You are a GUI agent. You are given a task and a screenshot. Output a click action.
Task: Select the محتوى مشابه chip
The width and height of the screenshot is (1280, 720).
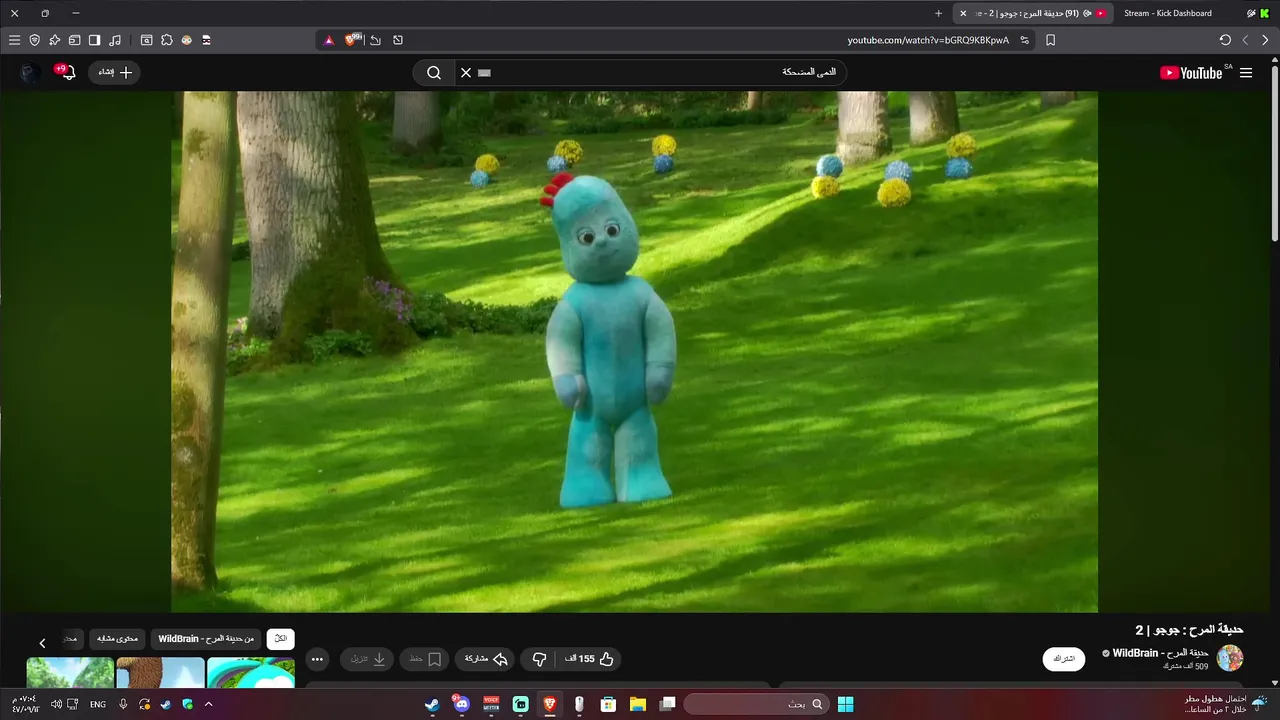[x=117, y=638]
